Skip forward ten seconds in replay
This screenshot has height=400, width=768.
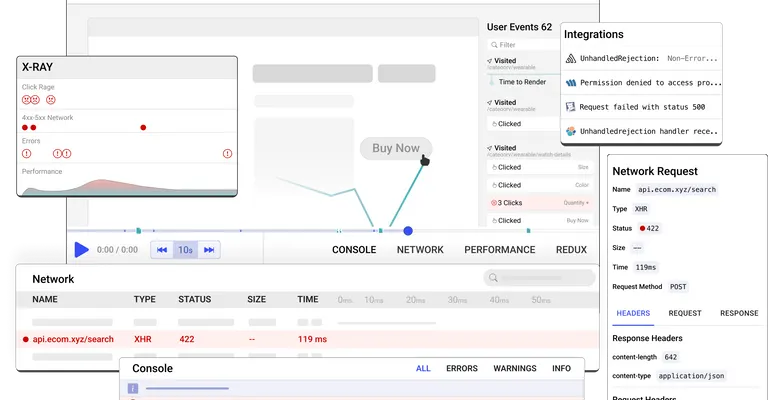209,250
